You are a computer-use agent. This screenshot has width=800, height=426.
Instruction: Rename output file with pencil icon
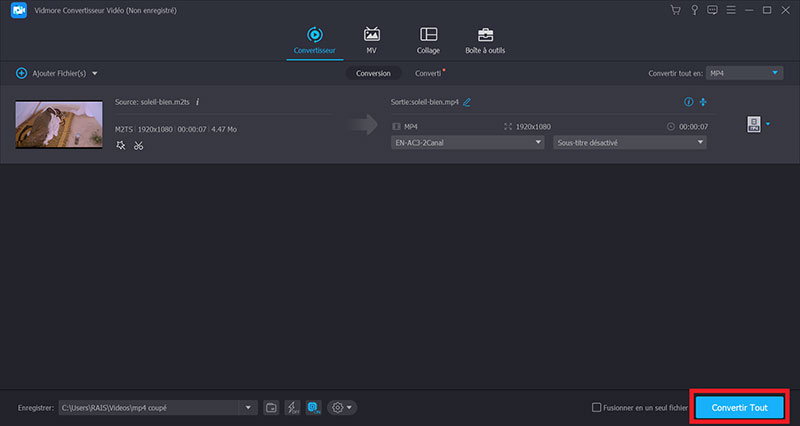click(x=467, y=102)
